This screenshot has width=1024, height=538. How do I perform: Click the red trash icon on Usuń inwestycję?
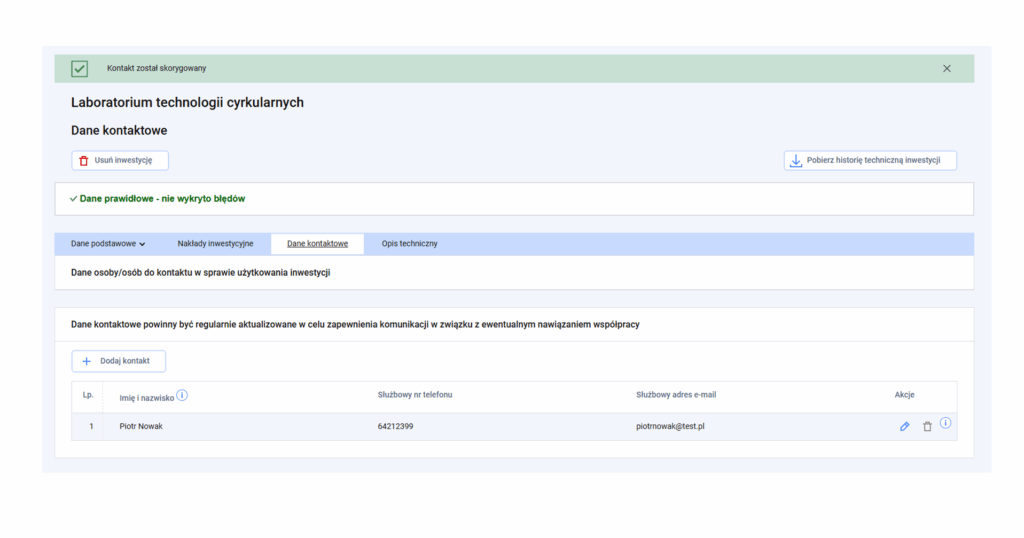[x=84, y=161]
